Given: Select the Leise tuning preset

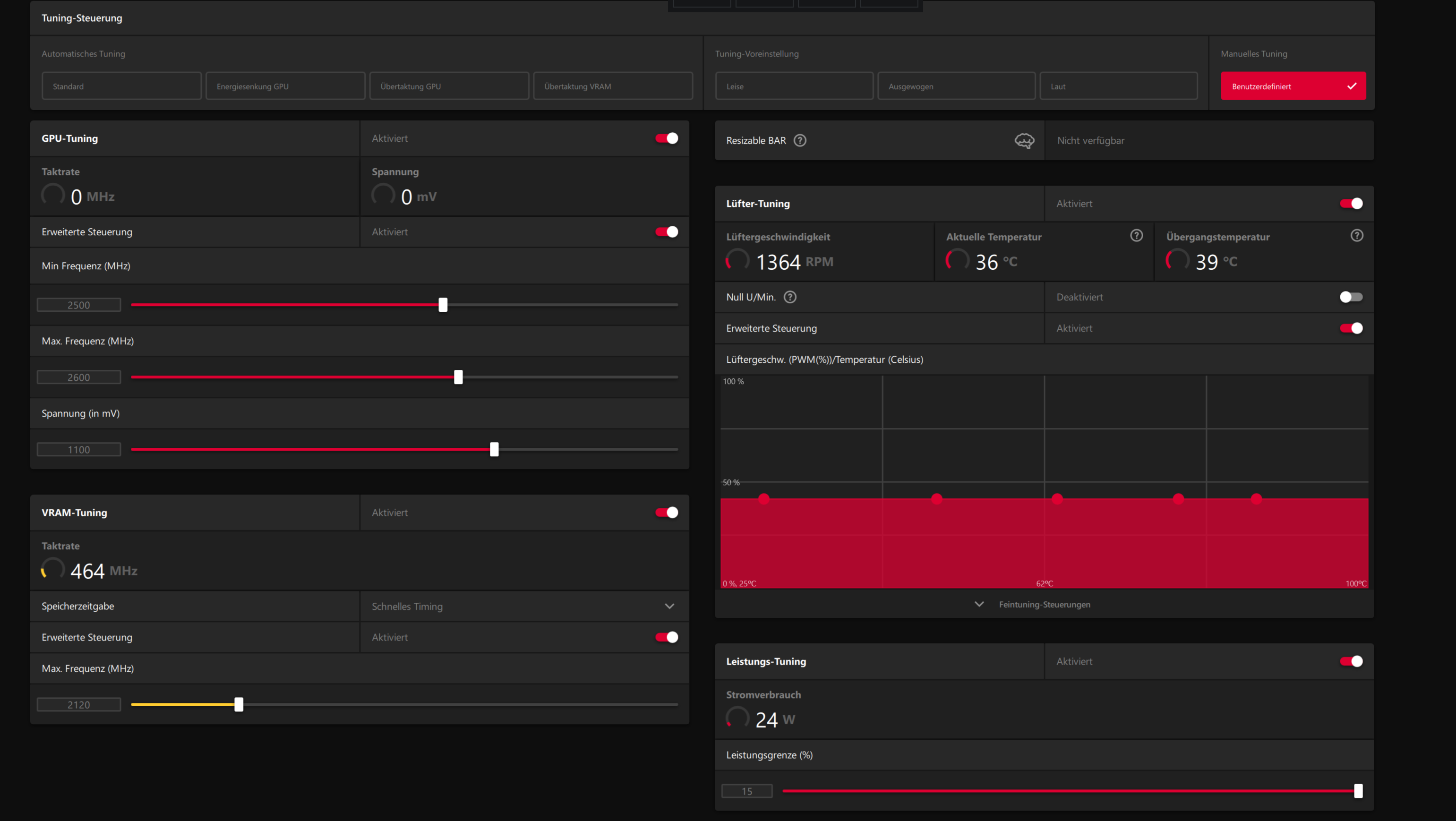Looking at the screenshot, I should [794, 86].
